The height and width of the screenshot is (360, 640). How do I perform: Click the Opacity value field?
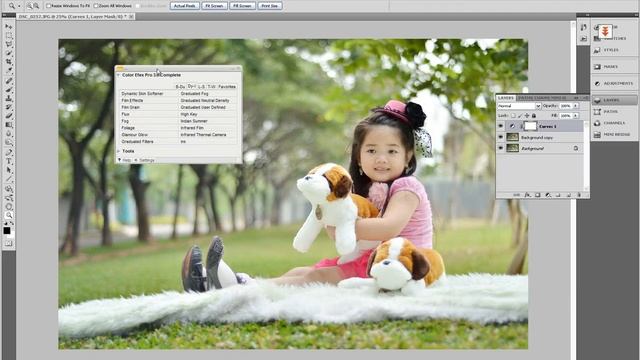coord(566,106)
